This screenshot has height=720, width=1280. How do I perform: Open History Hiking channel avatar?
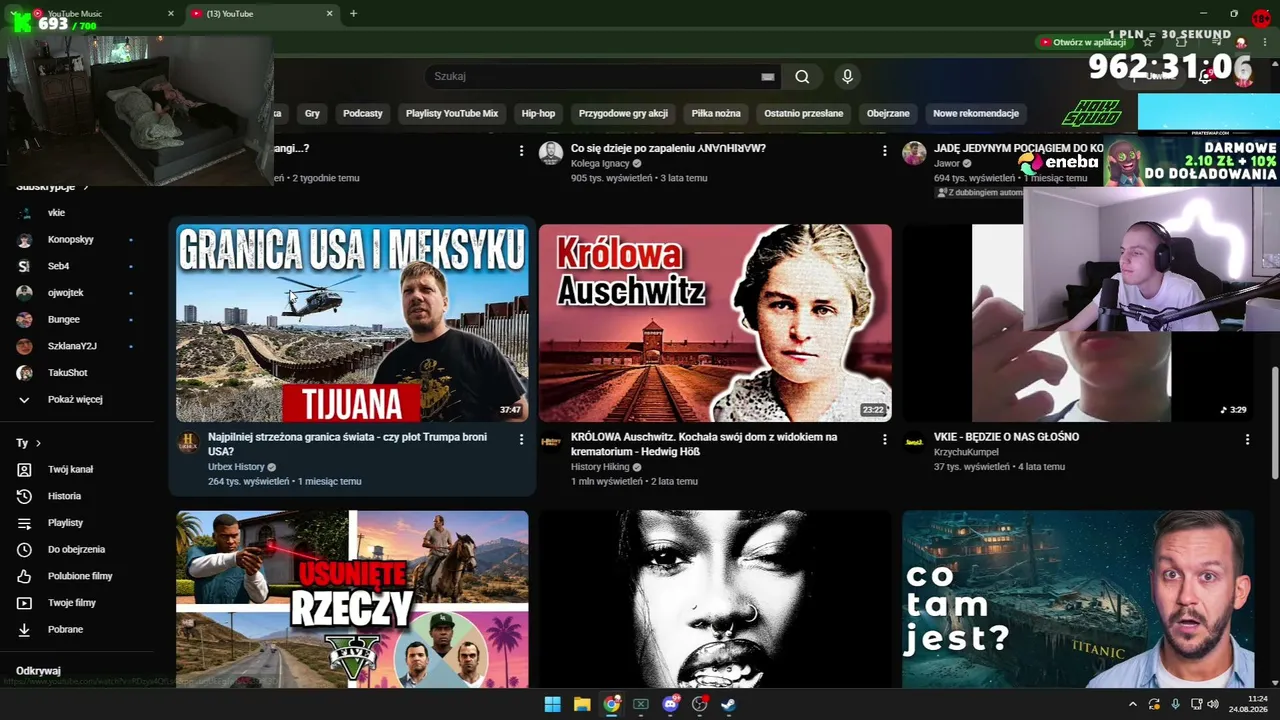pyautogui.click(x=551, y=443)
